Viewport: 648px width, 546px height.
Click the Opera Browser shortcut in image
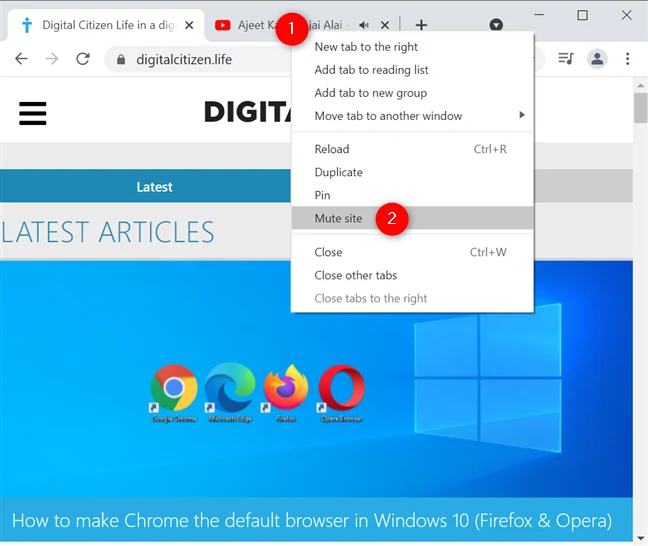341,392
